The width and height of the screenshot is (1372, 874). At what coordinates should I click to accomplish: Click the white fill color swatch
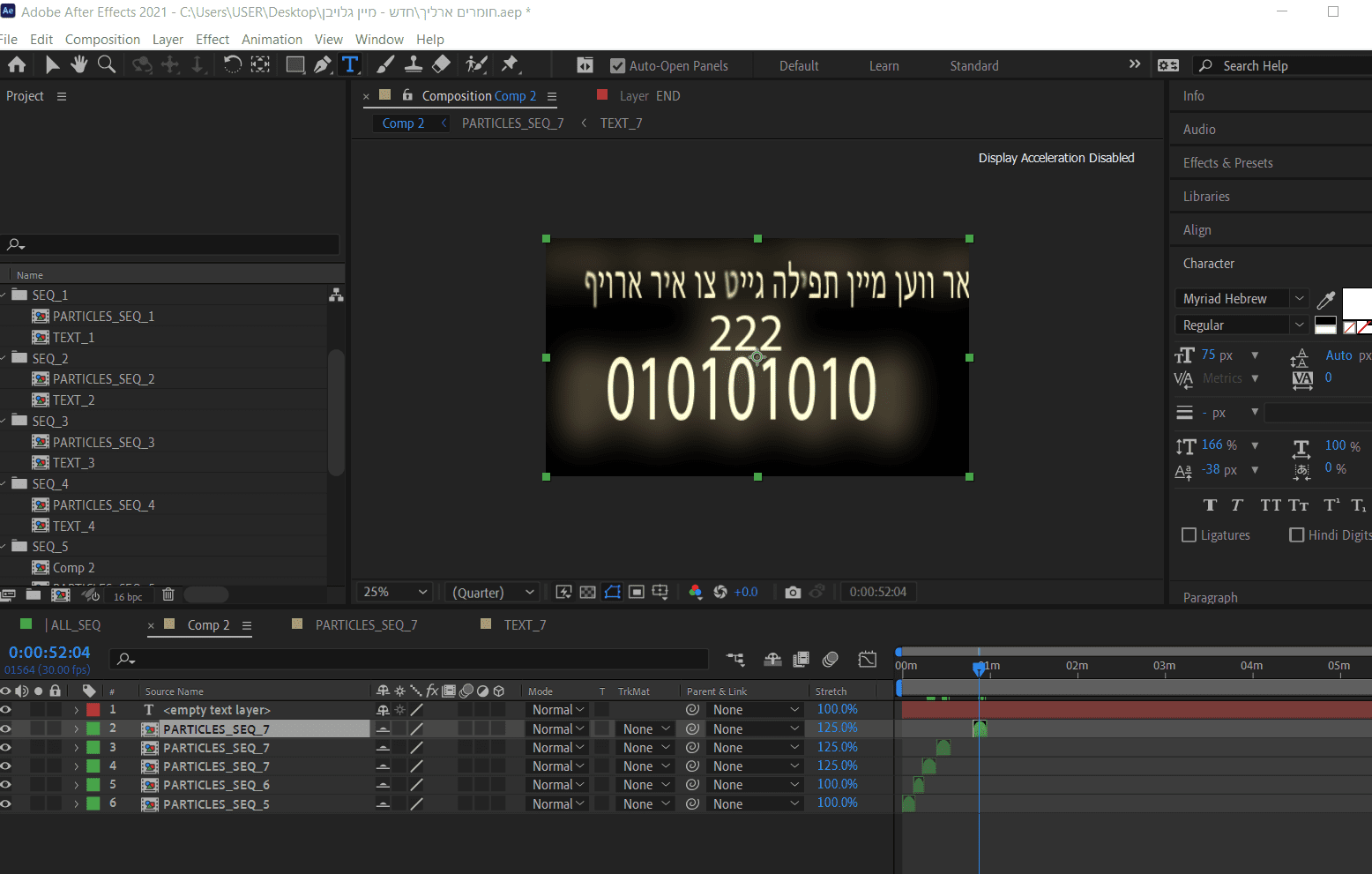click(1357, 303)
